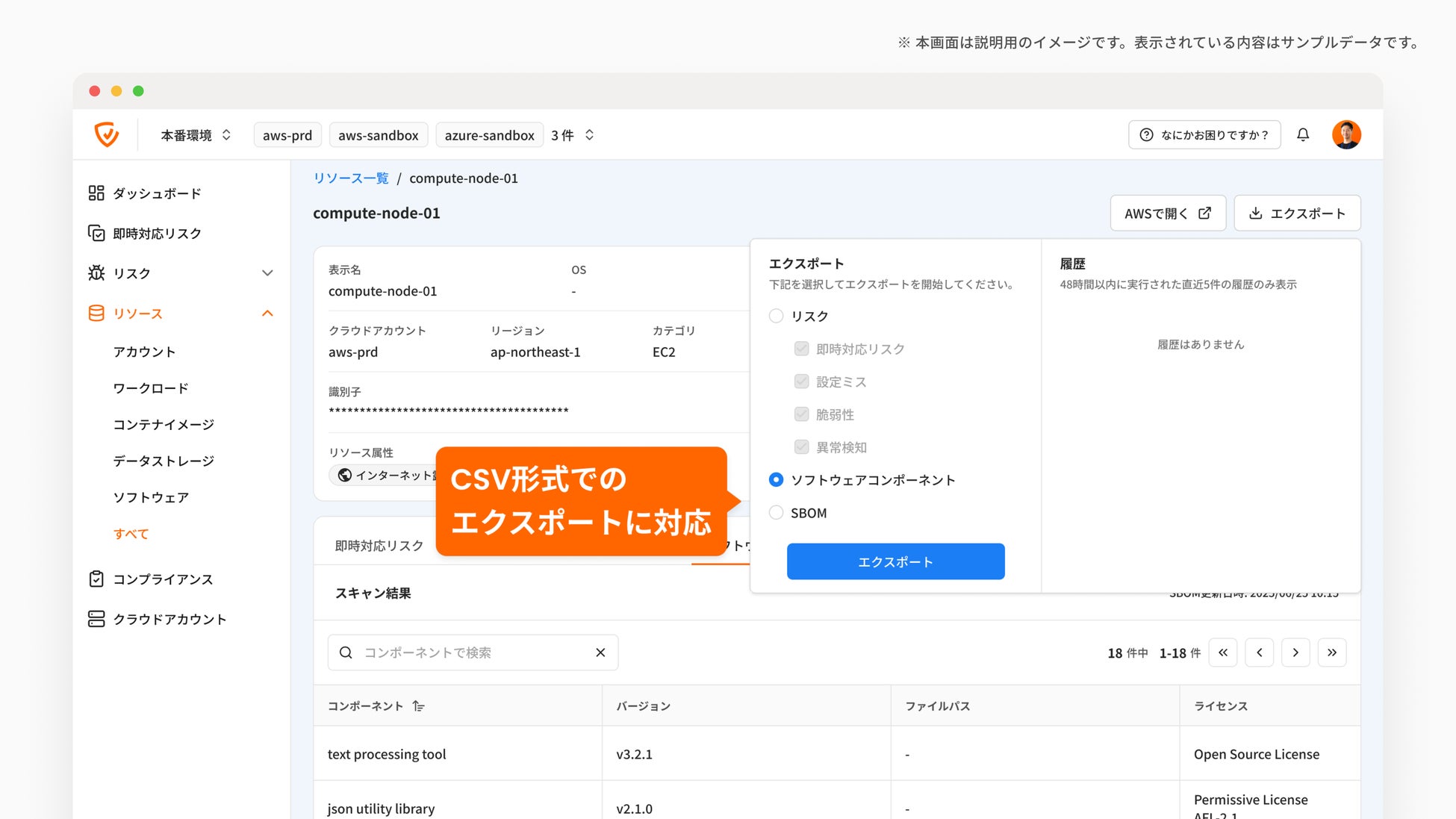Viewport: 1456px width, 819px height.
Task: Select the SBOM radio option
Action: (777, 513)
